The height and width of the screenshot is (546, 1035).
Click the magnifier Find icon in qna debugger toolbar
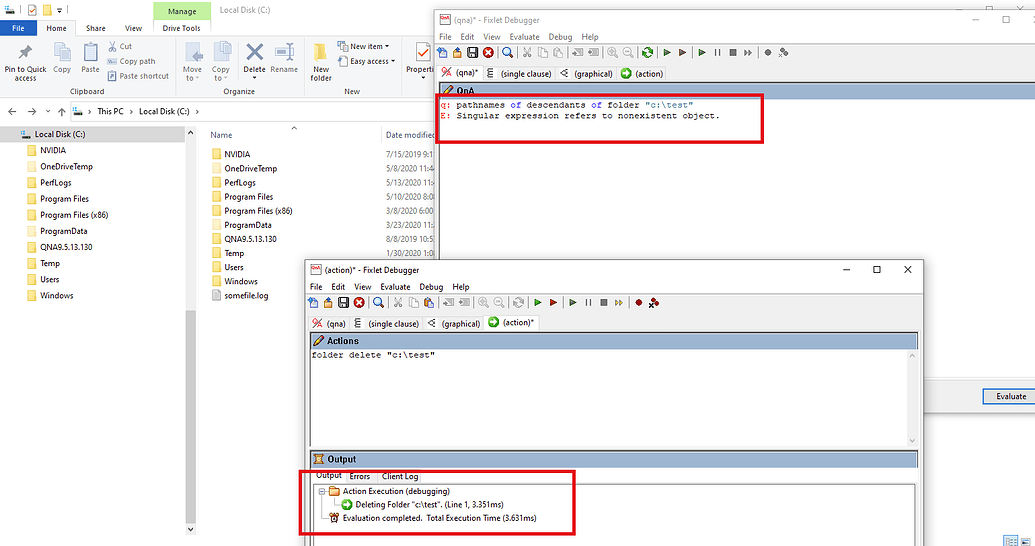(507, 52)
